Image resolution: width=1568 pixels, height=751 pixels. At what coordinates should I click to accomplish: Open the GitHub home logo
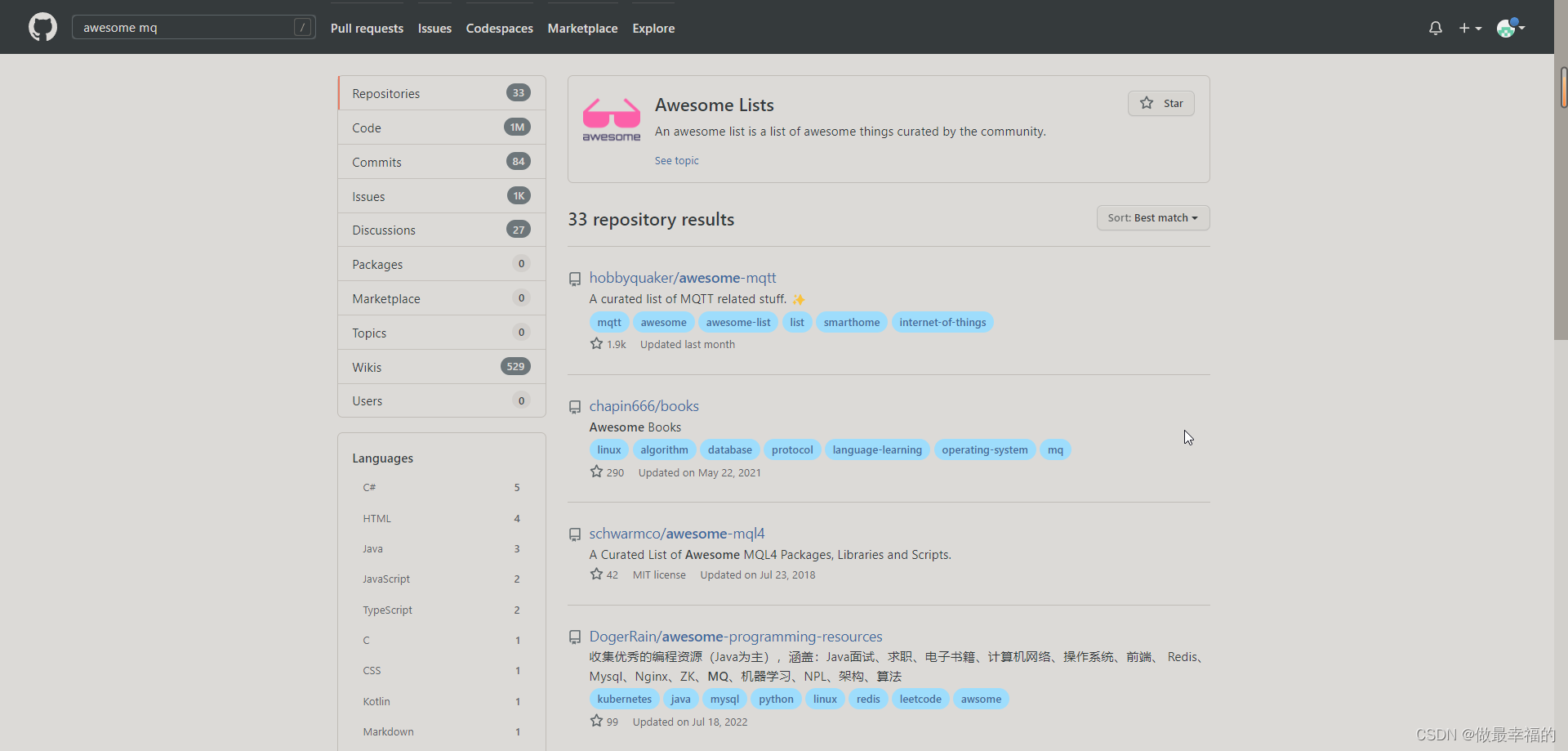coord(42,27)
